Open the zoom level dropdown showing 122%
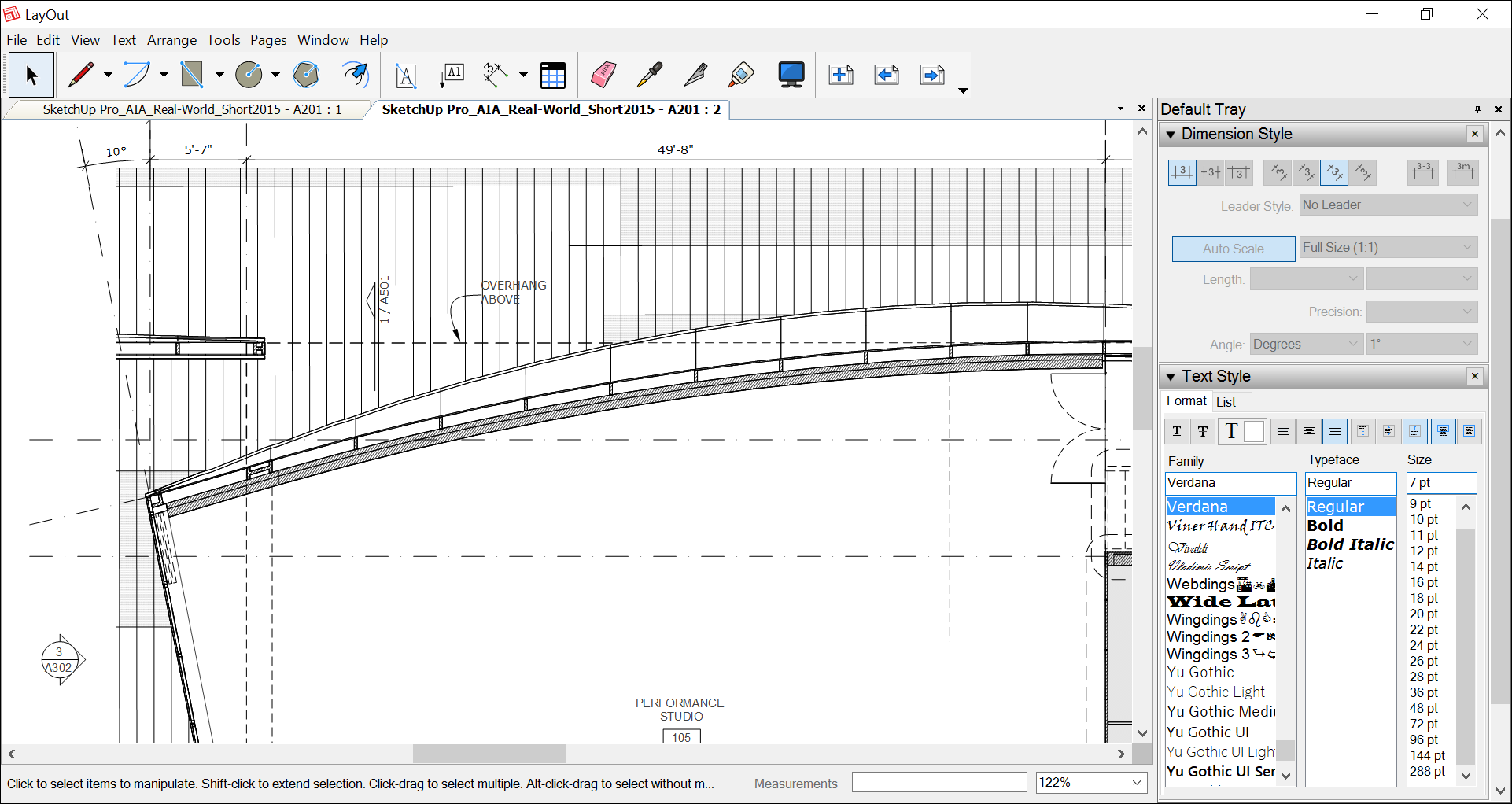 tap(1137, 782)
